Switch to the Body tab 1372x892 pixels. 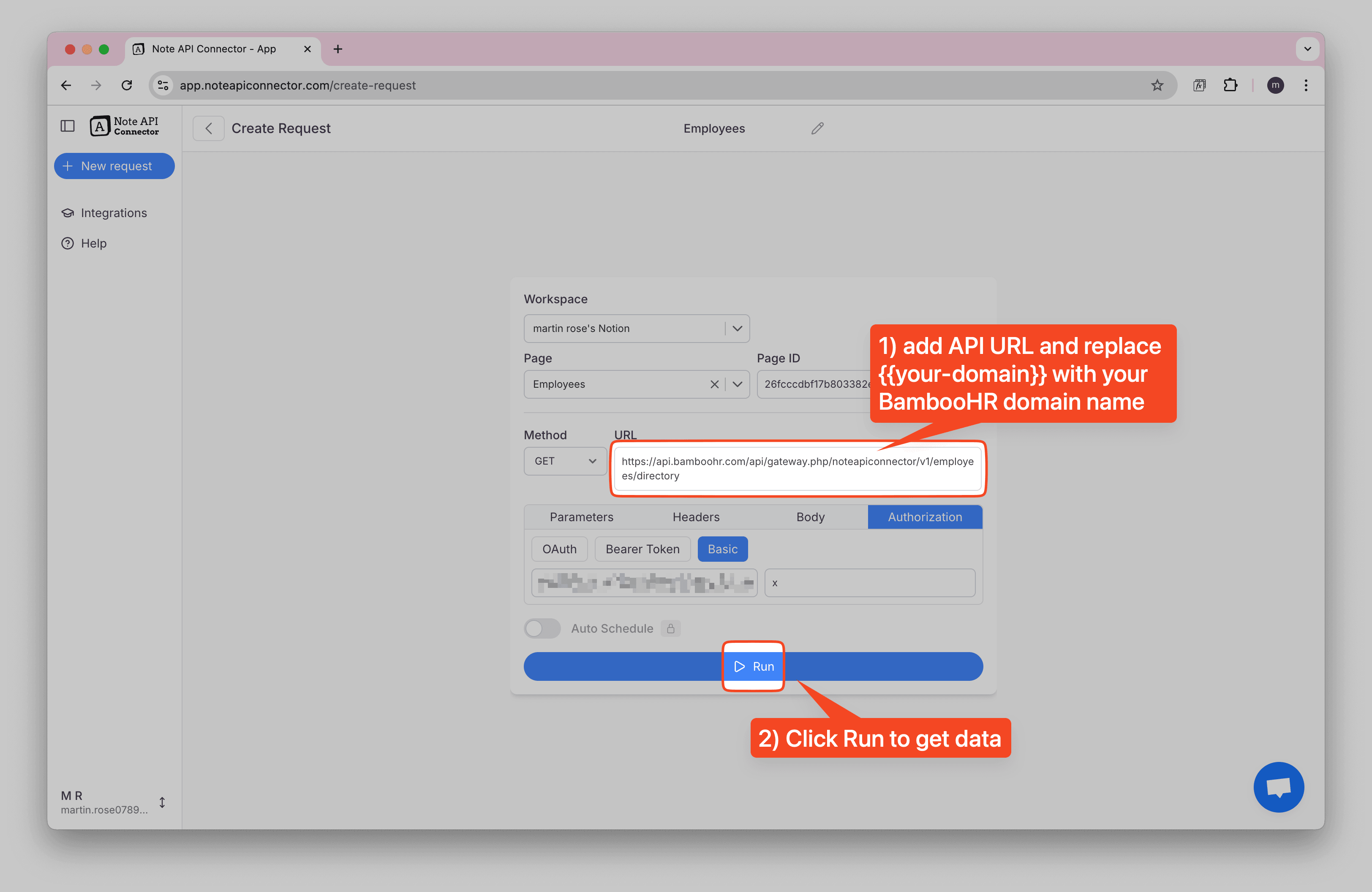pyautogui.click(x=810, y=517)
